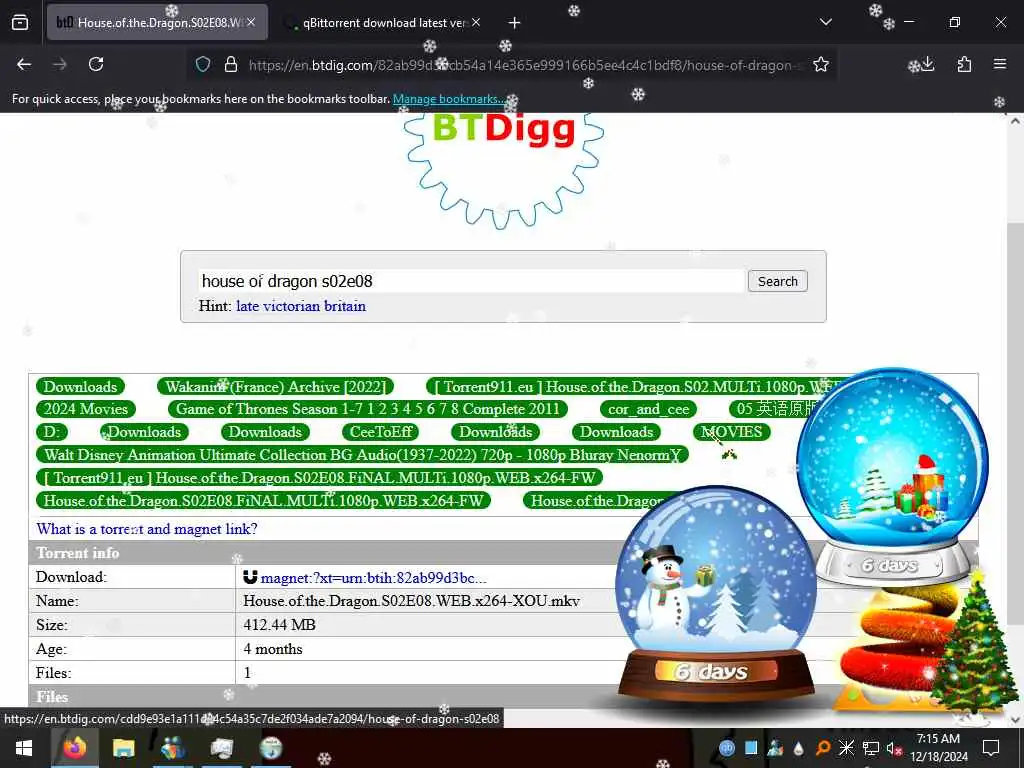
Task: Open the late victorian britain hint
Action: pos(300,306)
